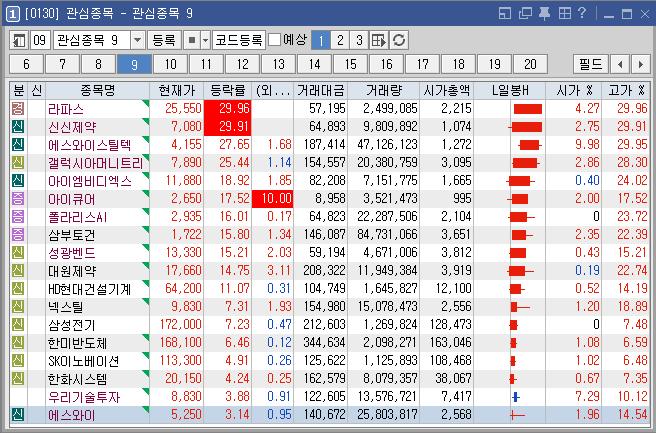The height and width of the screenshot is (433, 656).
Task: Open the dropdown arrow beside the stop button
Action: (x=205, y=41)
